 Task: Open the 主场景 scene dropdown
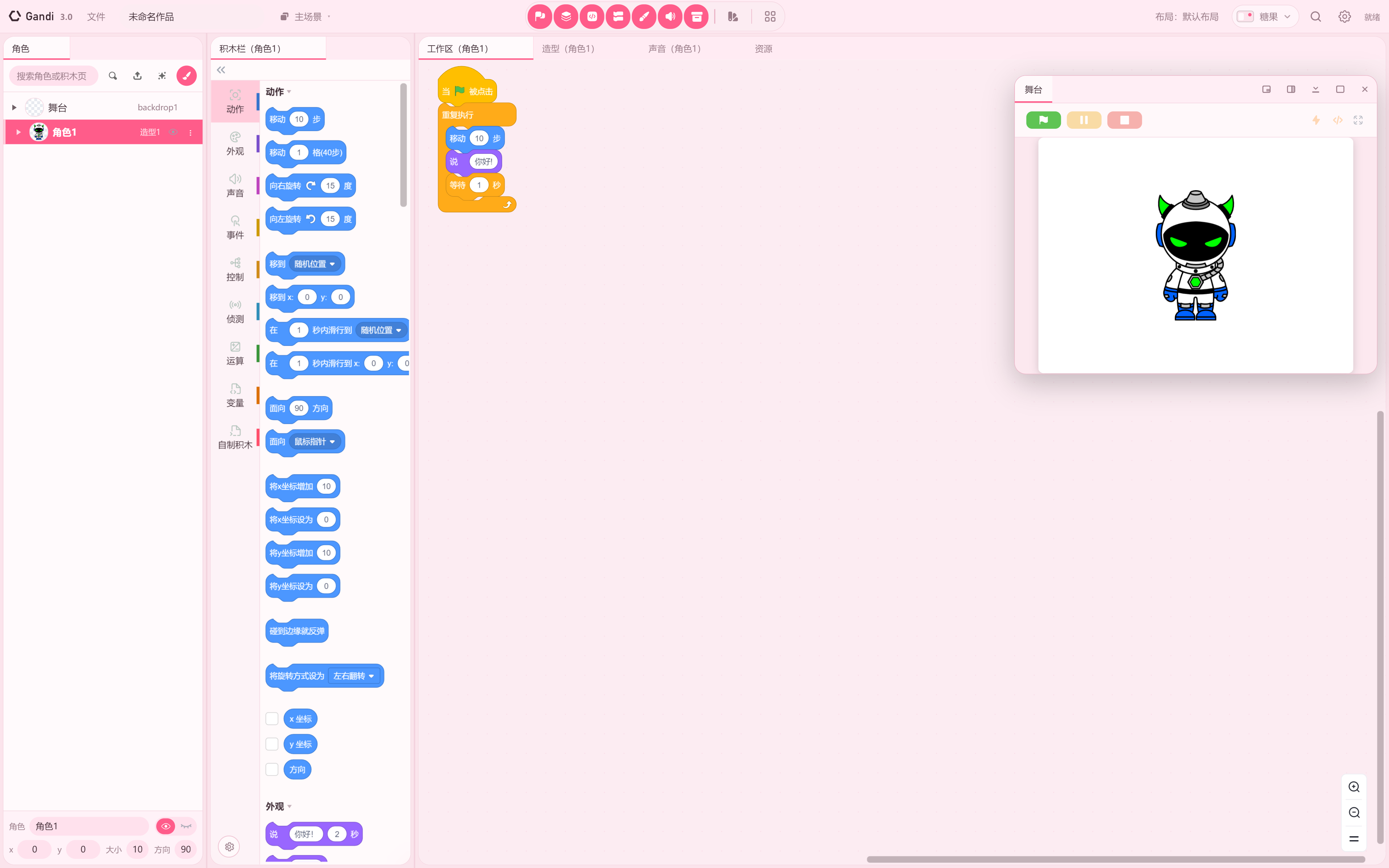(x=305, y=17)
